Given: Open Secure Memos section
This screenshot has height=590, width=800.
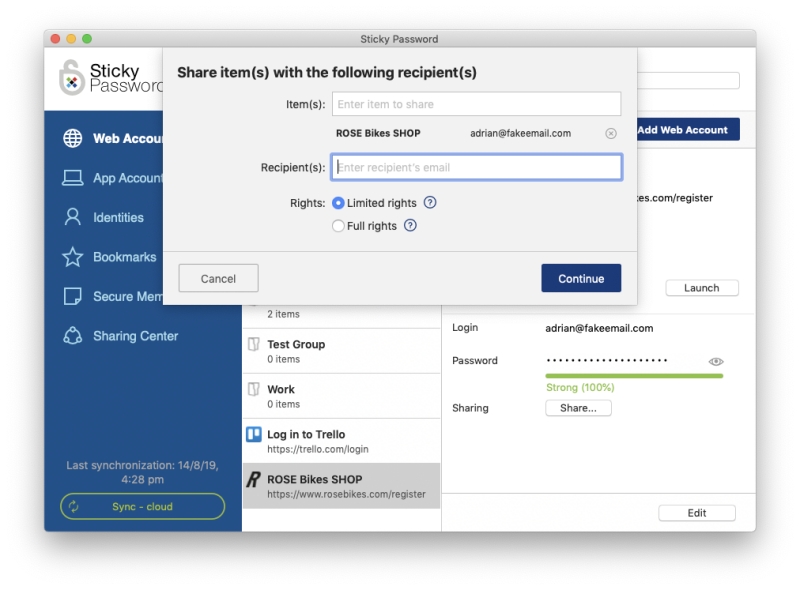Looking at the screenshot, I should point(112,296).
